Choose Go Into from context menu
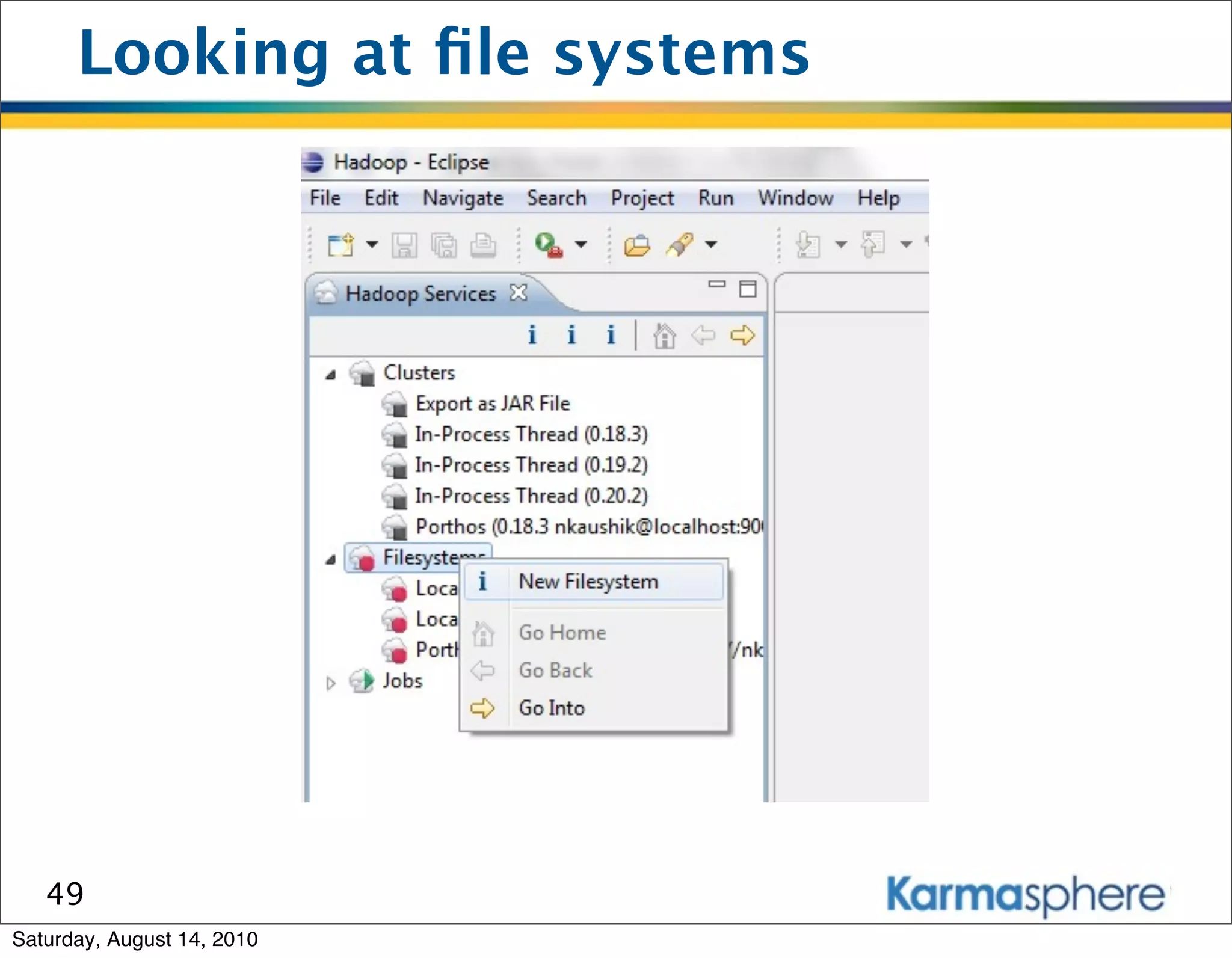Screen dimensions: 1232x958 [593, 708]
